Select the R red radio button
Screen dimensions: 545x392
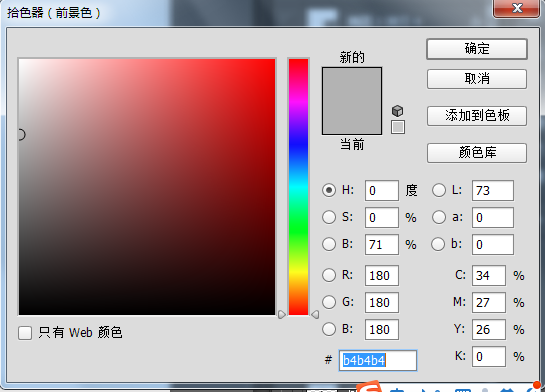point(329,275)
